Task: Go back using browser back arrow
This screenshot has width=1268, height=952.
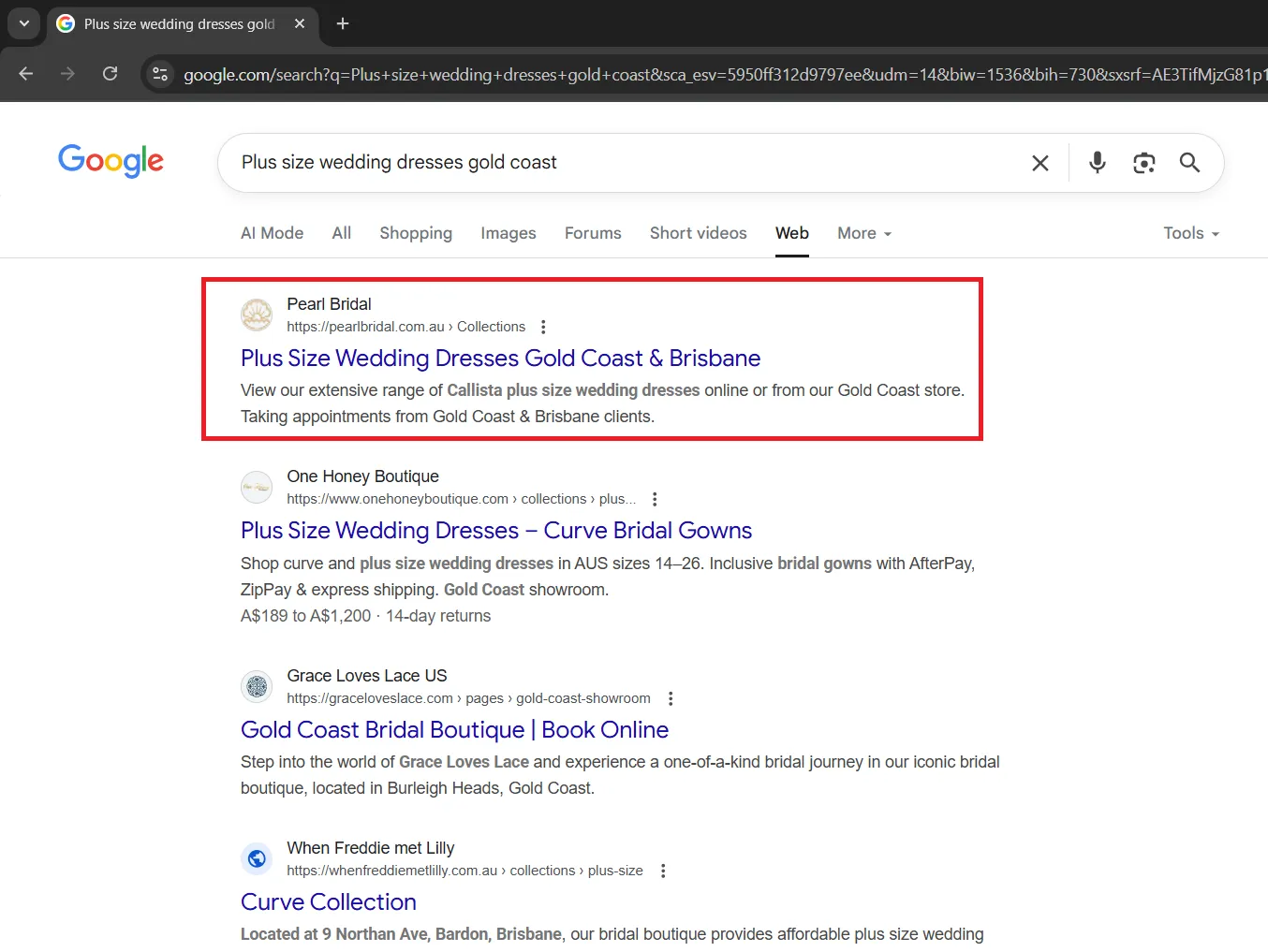Action: pos(26,74)
